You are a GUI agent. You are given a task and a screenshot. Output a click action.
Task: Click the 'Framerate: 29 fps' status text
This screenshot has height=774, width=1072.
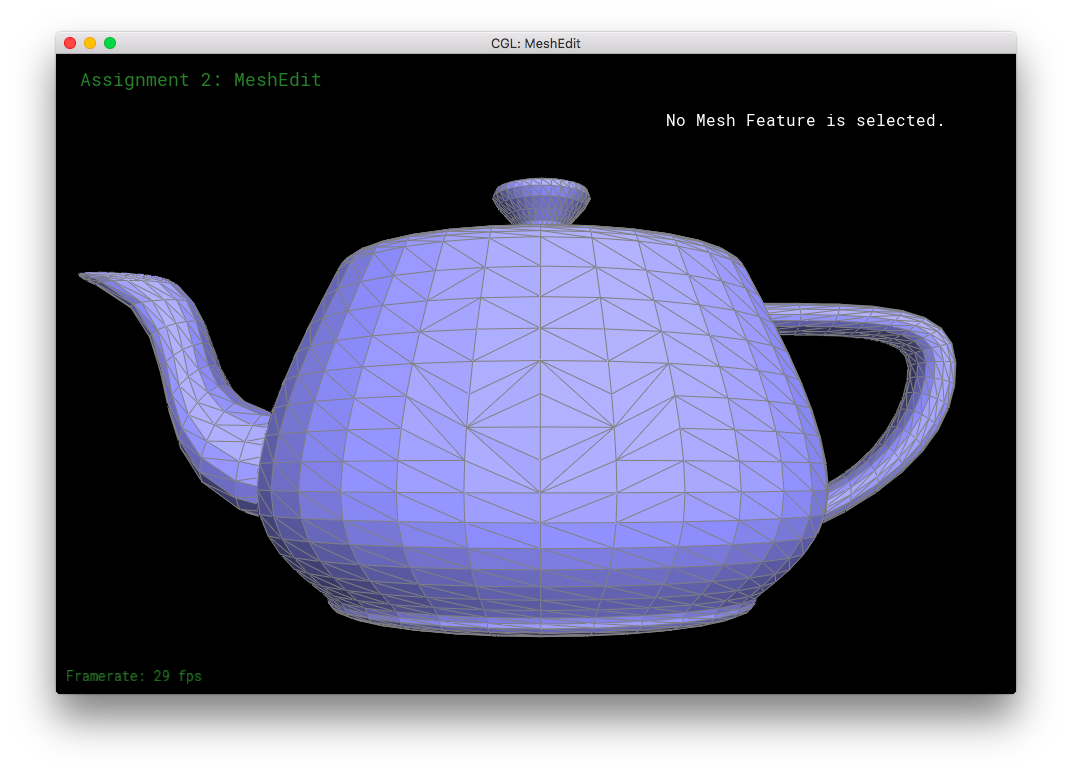[x=134, y=676]
